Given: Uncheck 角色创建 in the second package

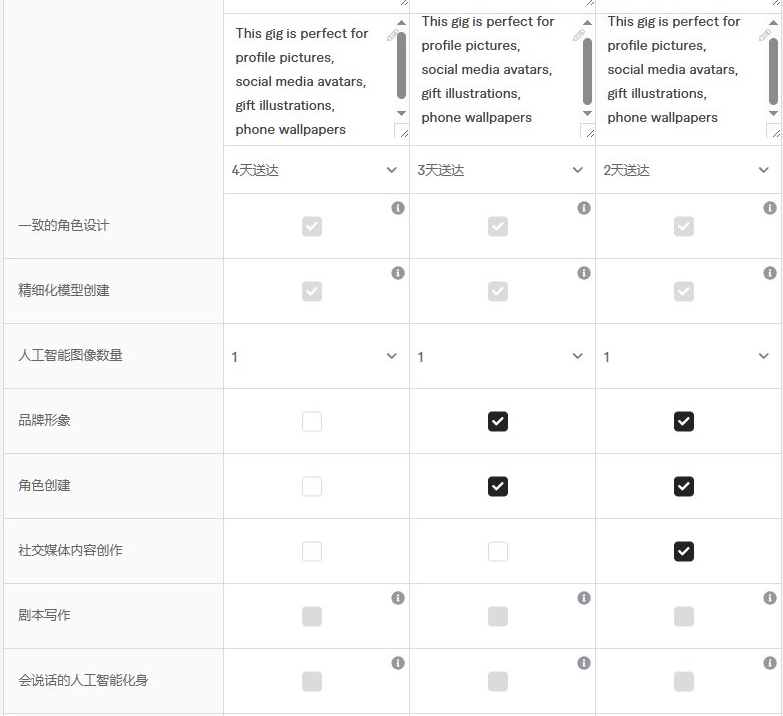Looking at the screenshot, I should coord(498,486).
